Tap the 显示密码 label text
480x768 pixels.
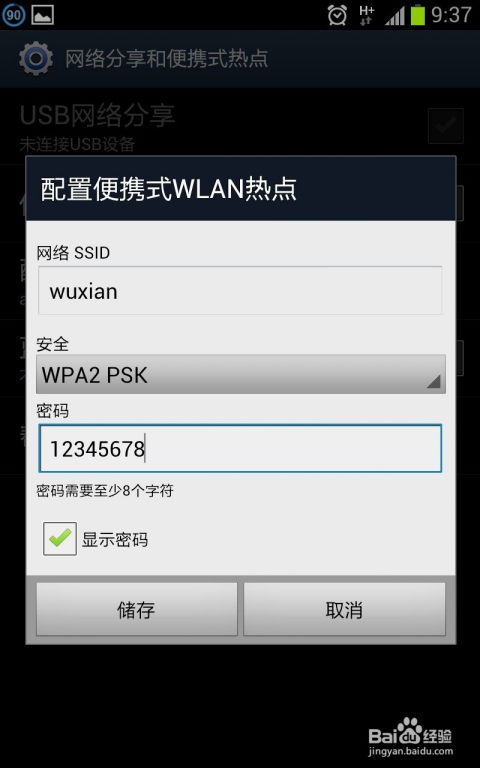pyautogui.click(x=115, y=539)
